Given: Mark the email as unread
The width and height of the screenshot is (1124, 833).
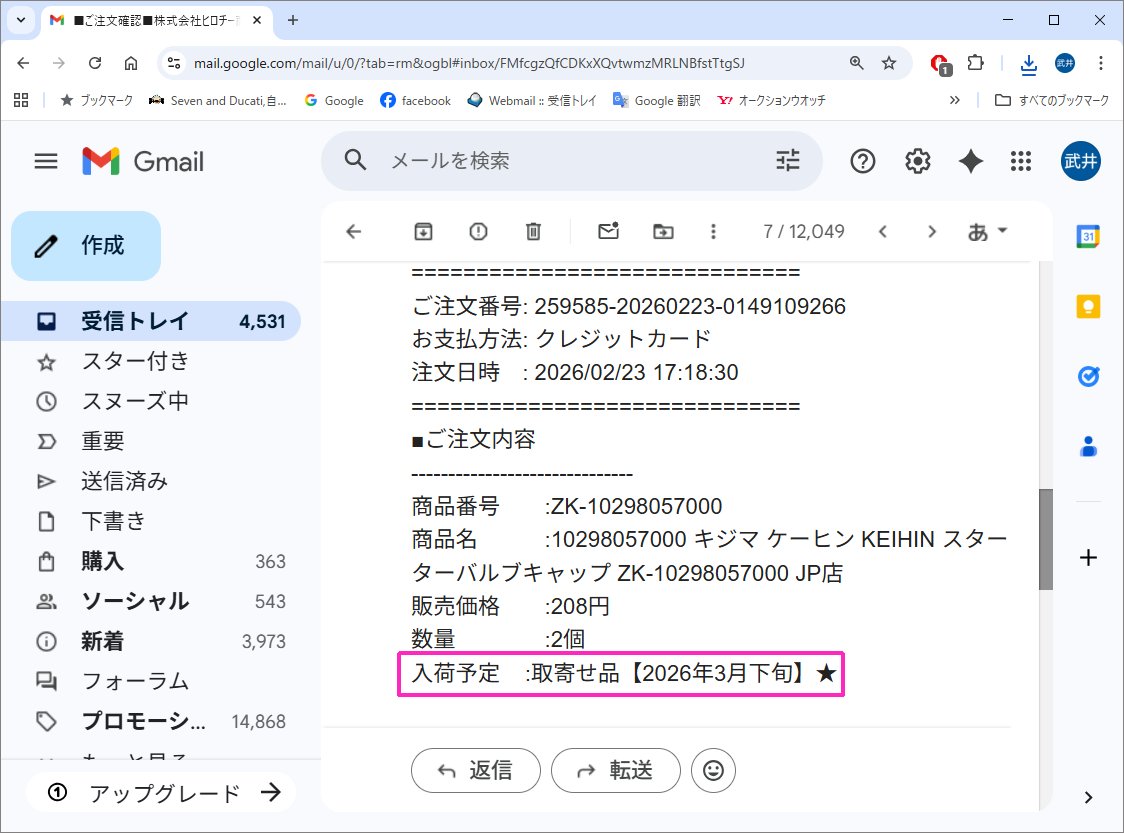Looking at the screenshot, I should [x=608, y=232].
